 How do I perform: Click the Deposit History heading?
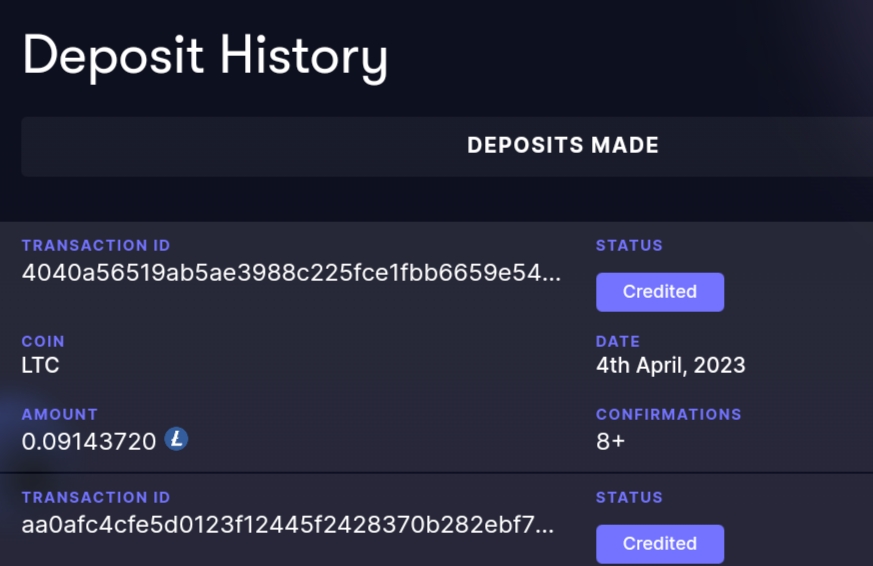pyautogui.click(x=205, y=57)
